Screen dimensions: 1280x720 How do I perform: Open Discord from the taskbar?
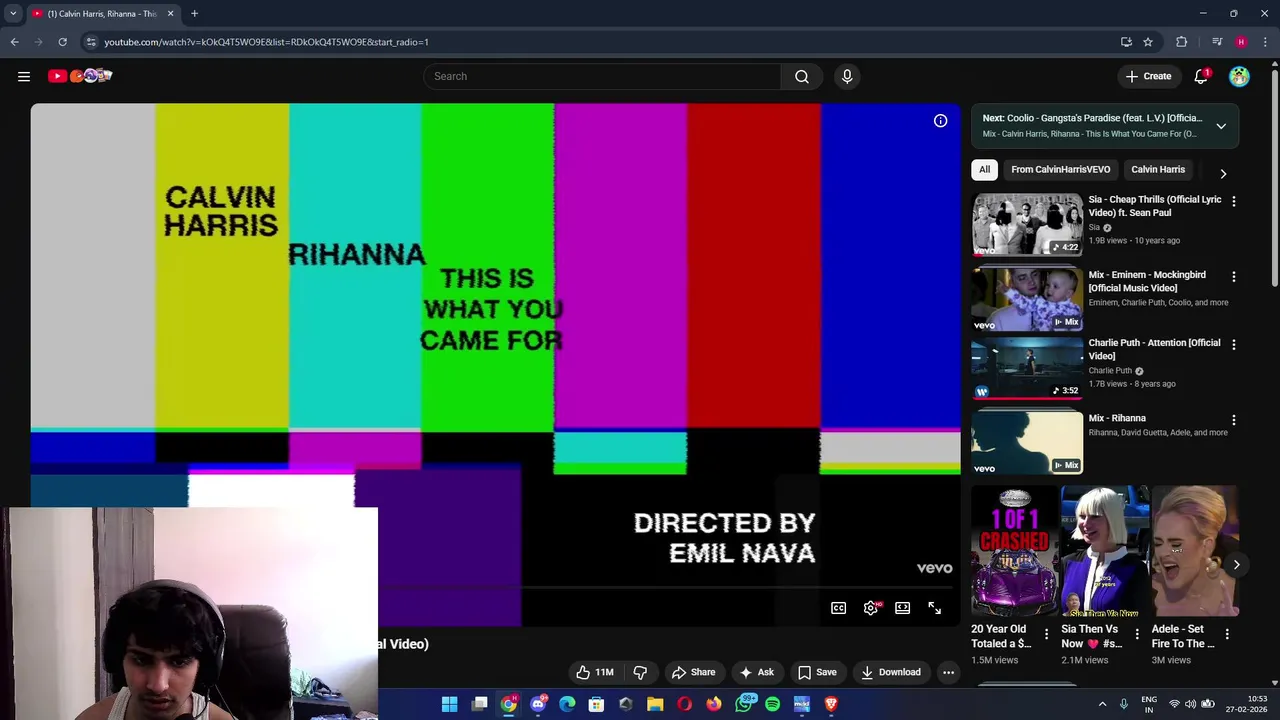click(x=538, y=704)
